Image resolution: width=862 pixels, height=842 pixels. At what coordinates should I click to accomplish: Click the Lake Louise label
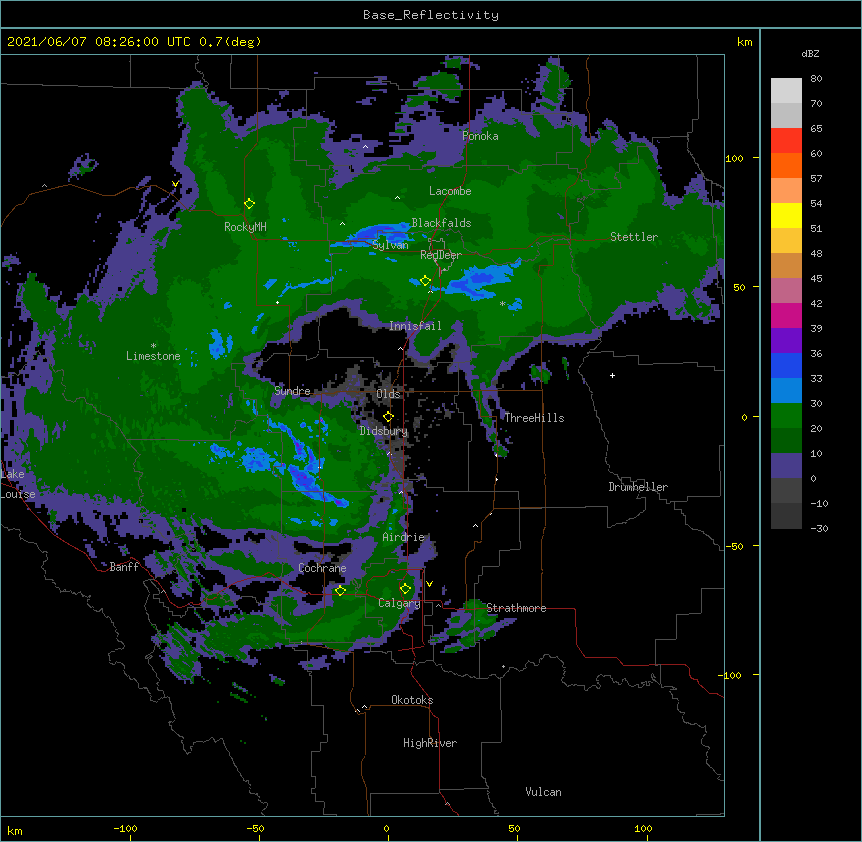click(16, 484)
